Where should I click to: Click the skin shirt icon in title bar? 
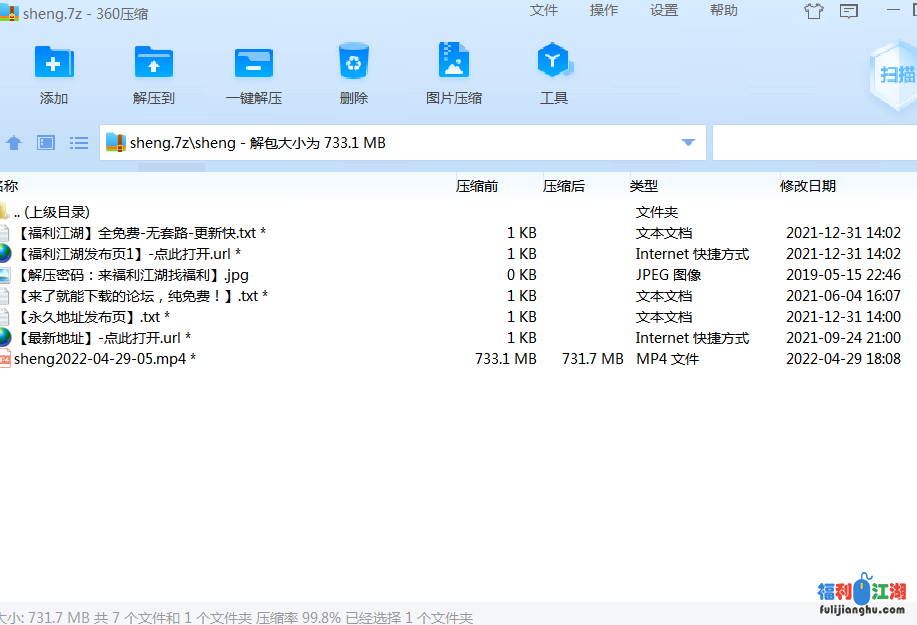(814, 12)
